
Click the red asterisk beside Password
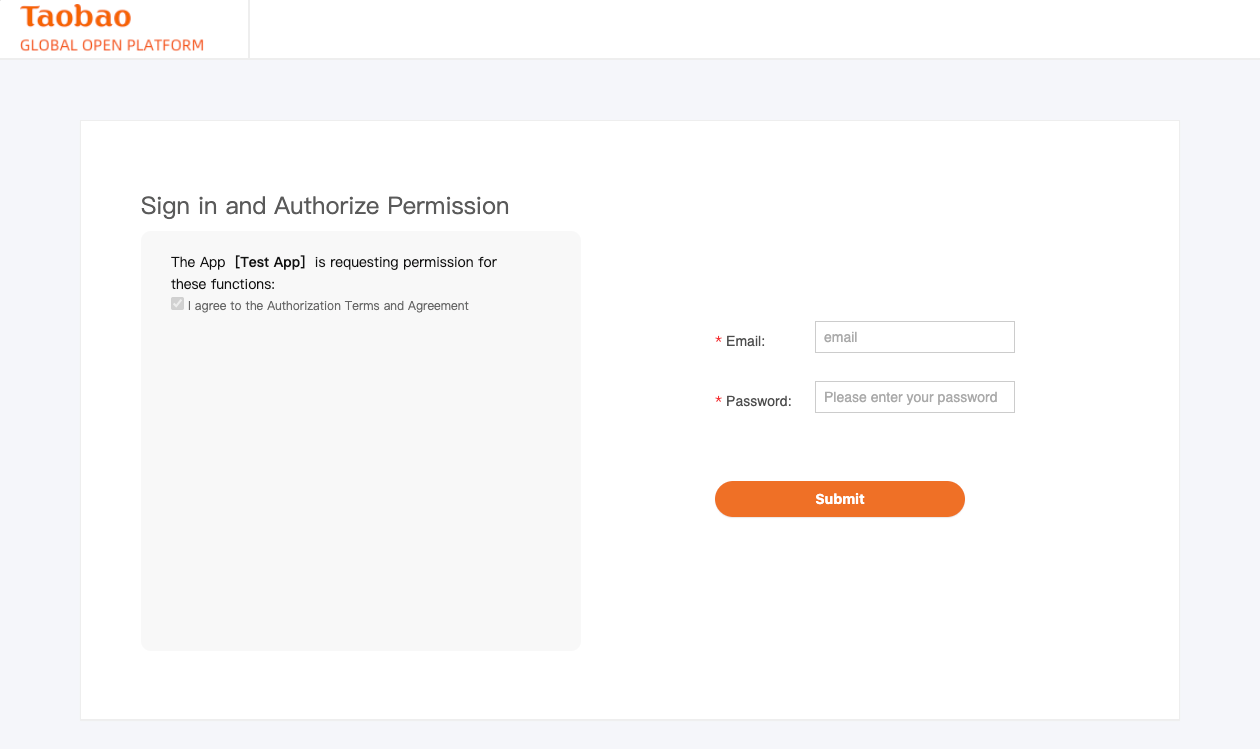(x=718, y=402)
